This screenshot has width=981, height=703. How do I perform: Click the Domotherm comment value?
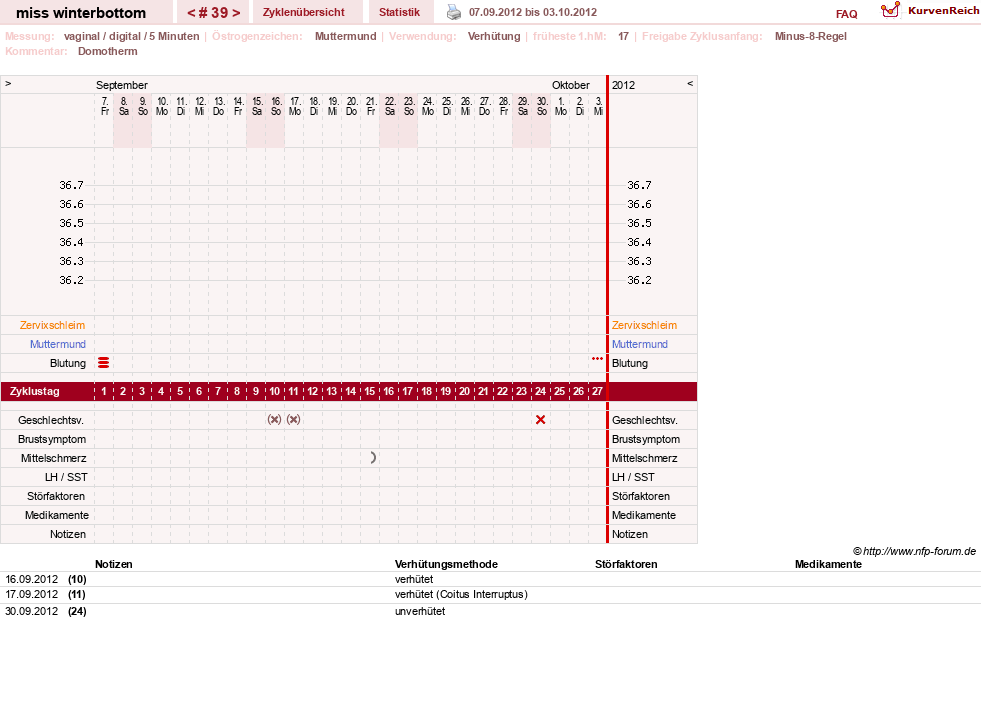coord(108,51)
